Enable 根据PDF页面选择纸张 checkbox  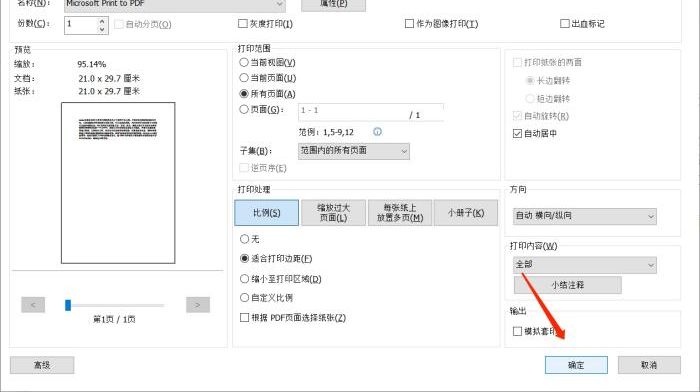click(244, 317)
